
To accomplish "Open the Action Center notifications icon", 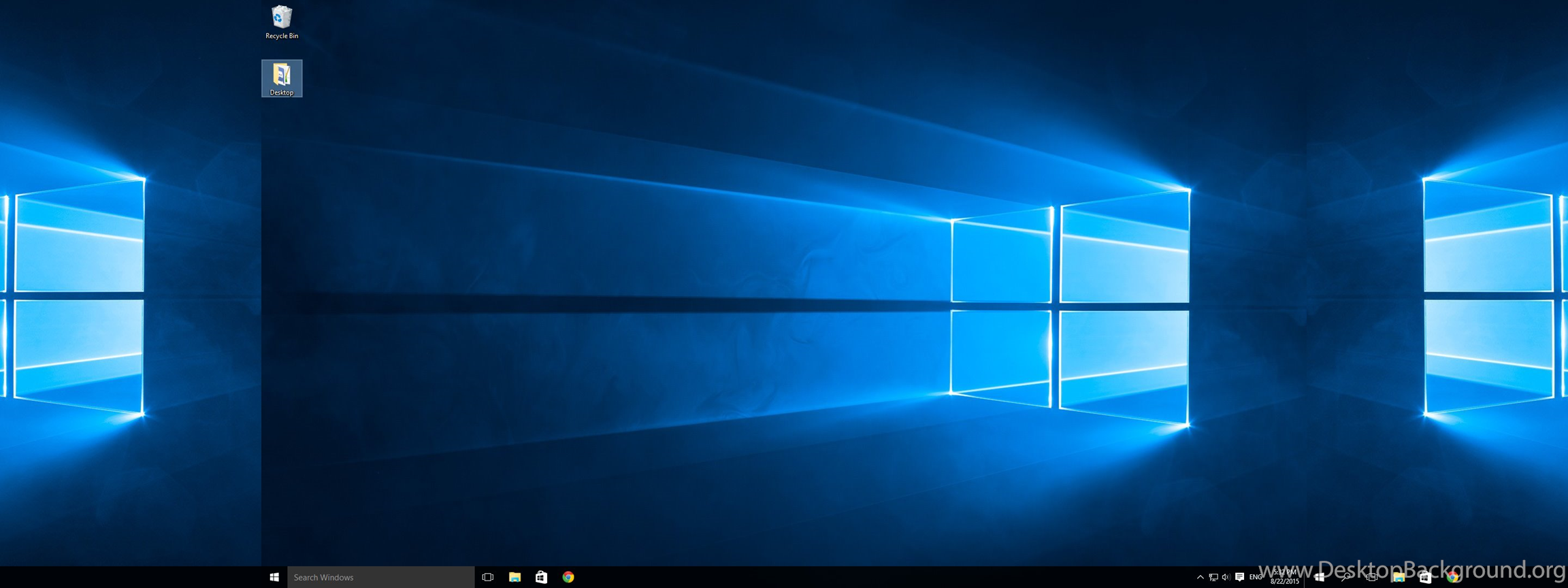I will [x=1239, y=577].
